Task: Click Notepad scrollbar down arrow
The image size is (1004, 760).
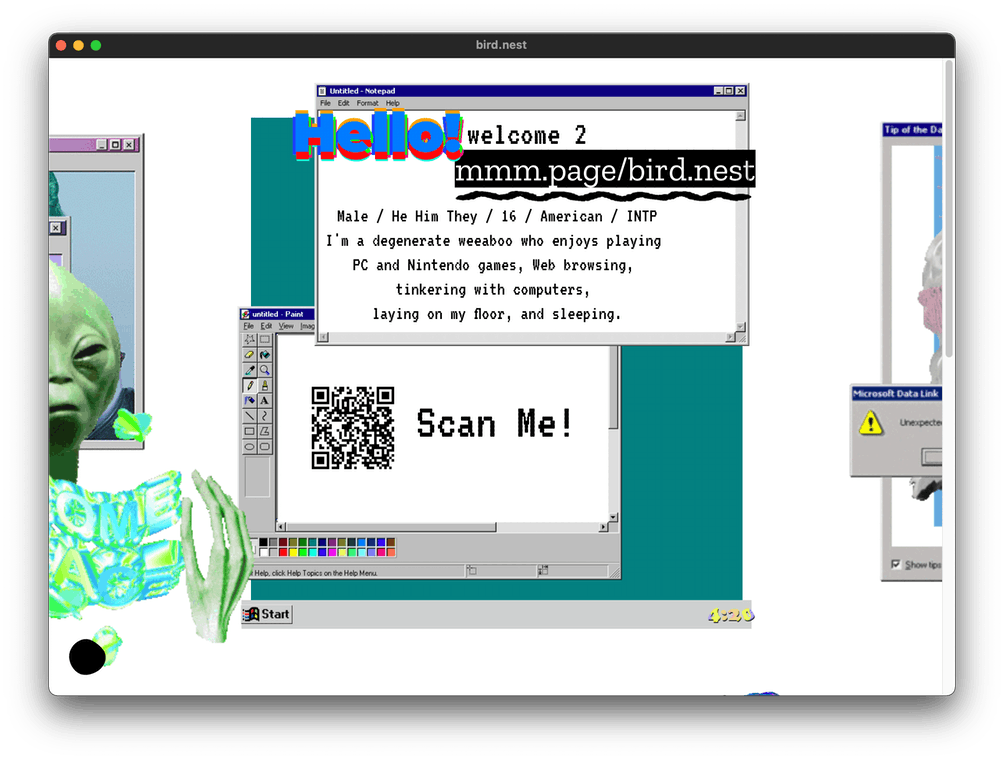Action: tap(740, 327)
